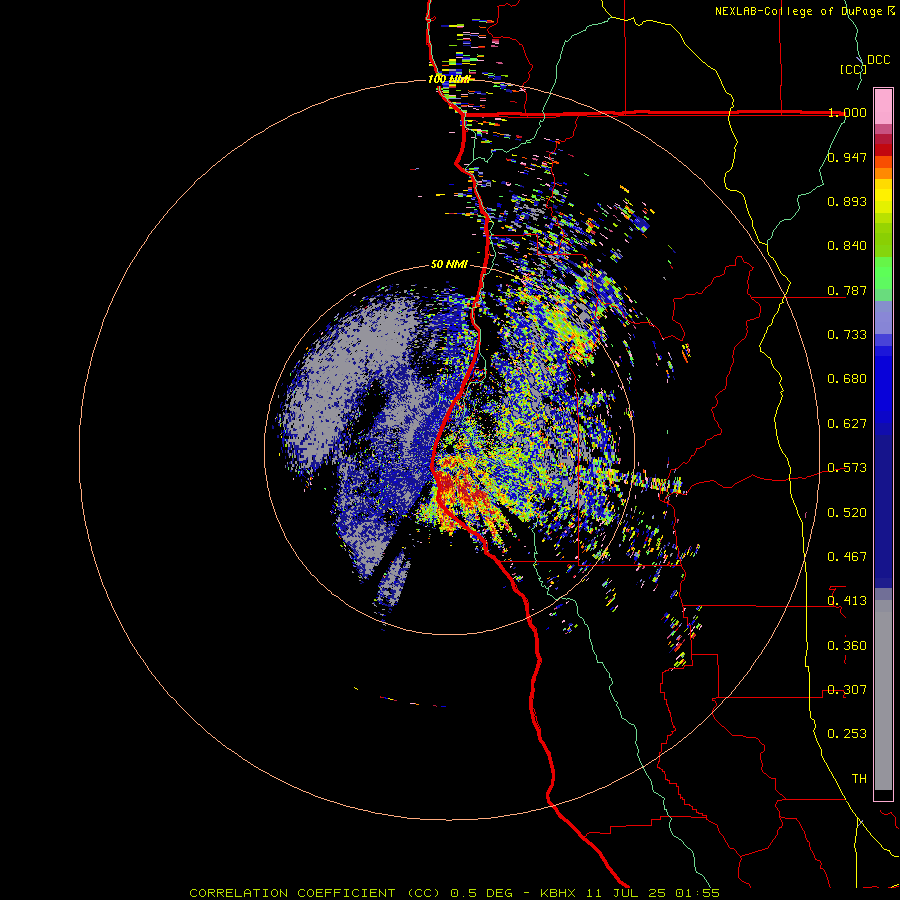Select the 0.360 color scale value
Viewport: 900px width, 900px height.
coord(847,646)
